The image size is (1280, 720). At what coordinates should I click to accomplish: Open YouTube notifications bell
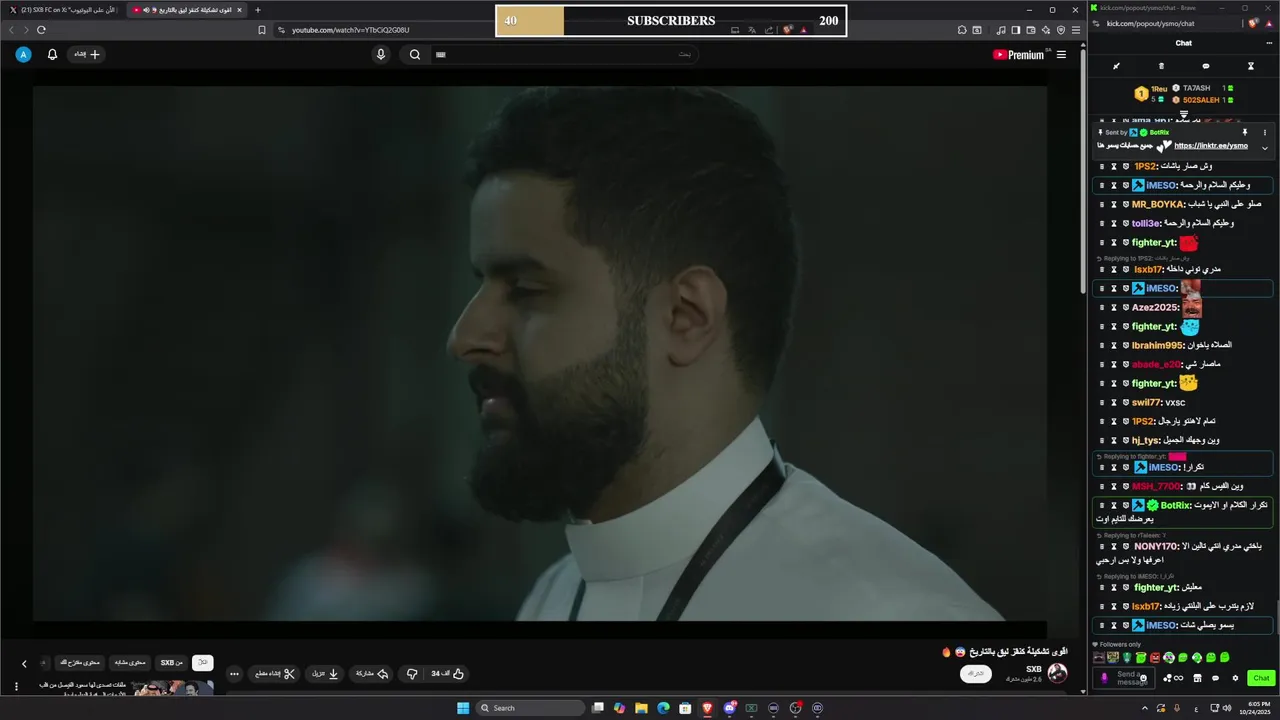52,54
